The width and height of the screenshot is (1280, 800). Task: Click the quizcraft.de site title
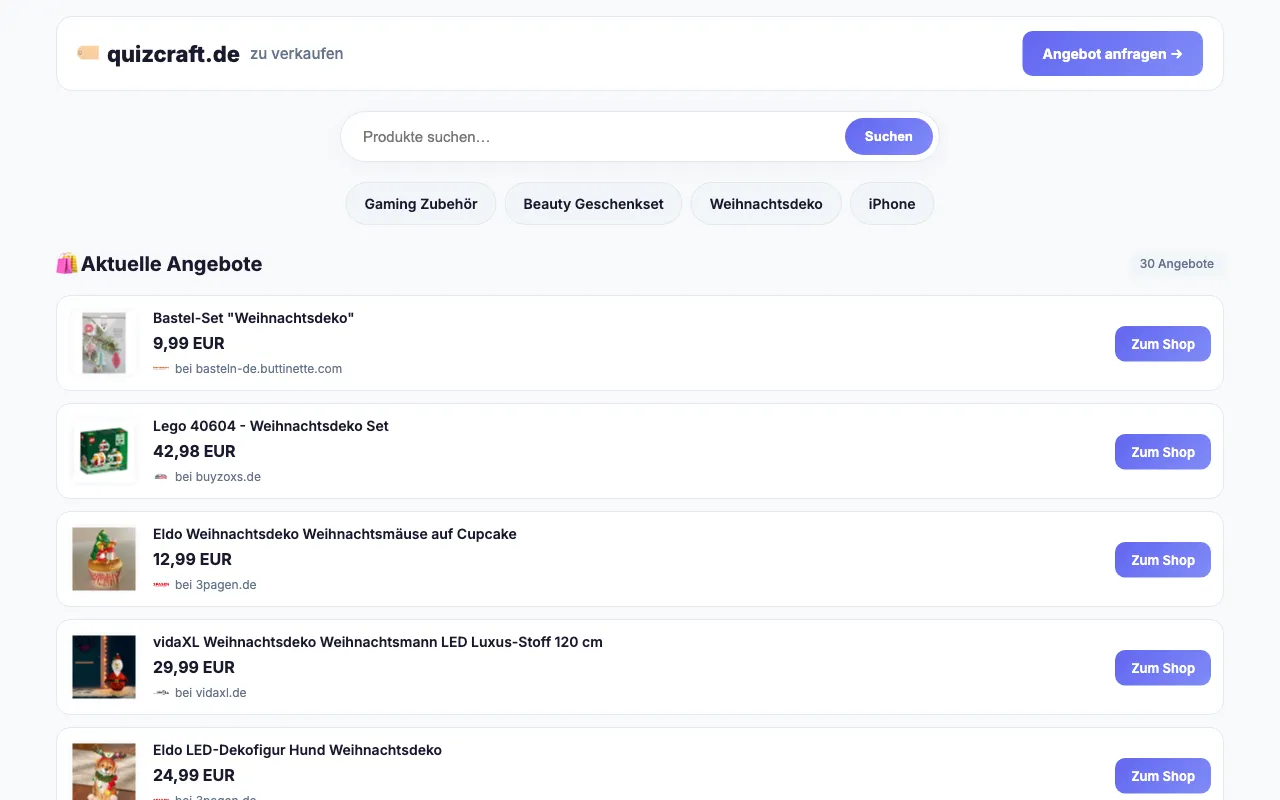pos(173,54)
